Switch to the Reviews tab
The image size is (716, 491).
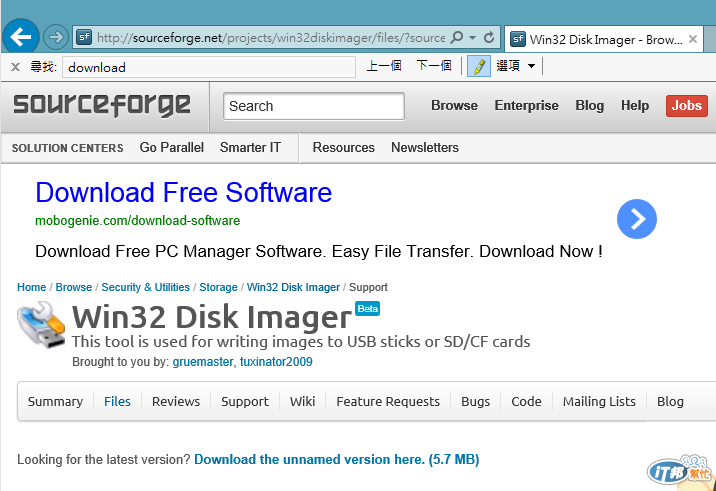tap(176, 401)
